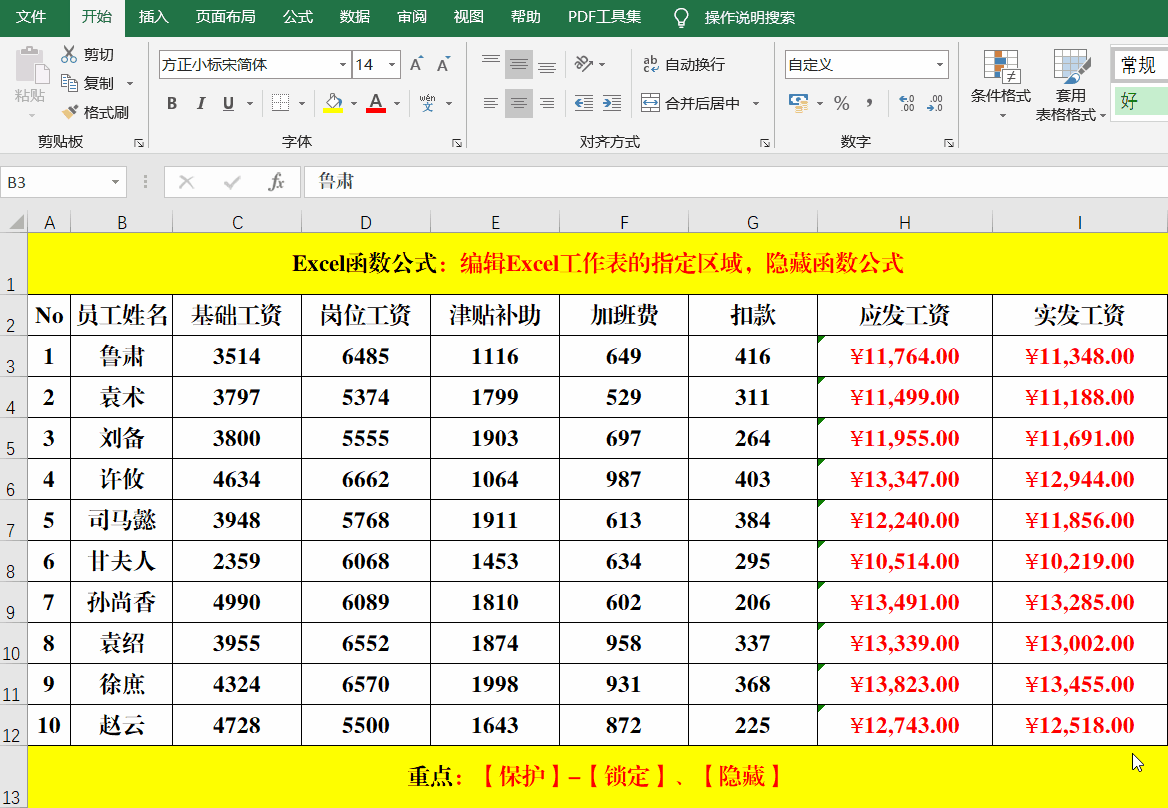Click the decrease indent icon
This screenshot has width=1168, height=808.
(x=584, y=104)
